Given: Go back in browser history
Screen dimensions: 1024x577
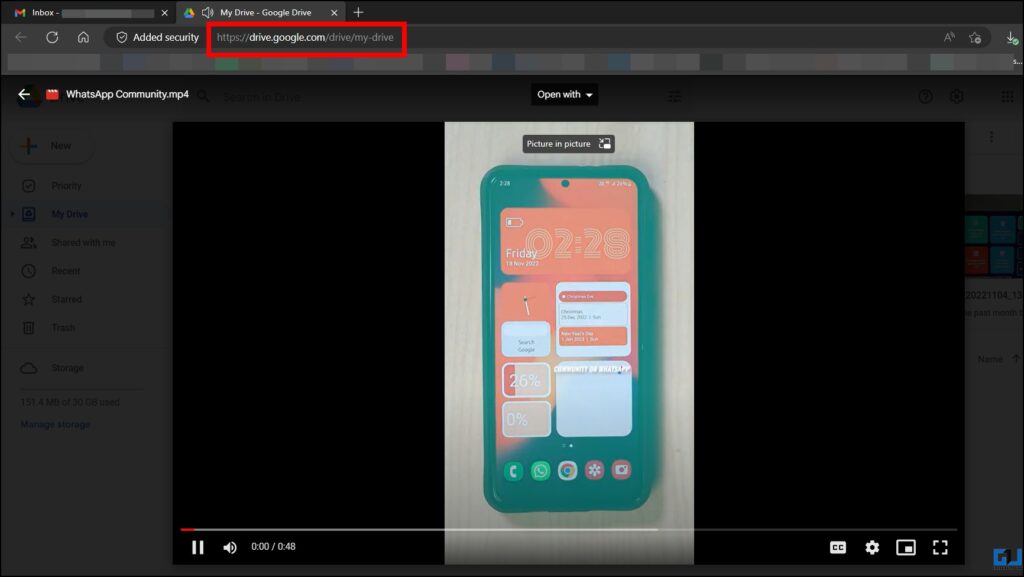Looking at the screenshot, I should 21,37.
